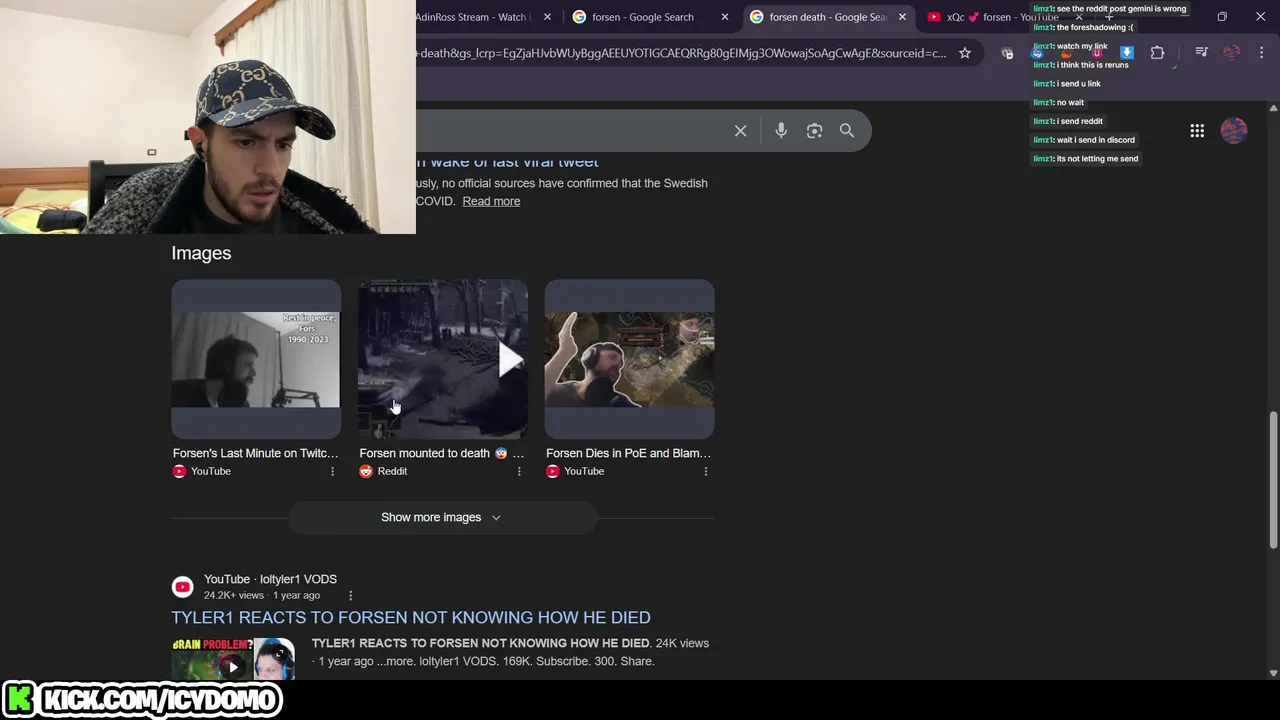The height and width of the screenshot is (720, 1280).
Task: Click the browser address bar URL
Action: coord(680,53)
